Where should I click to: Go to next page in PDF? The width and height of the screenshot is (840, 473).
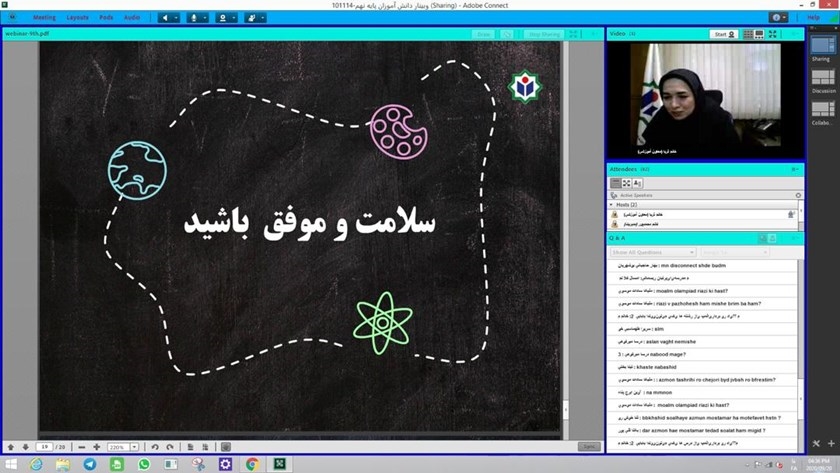(x=24, y=447)
